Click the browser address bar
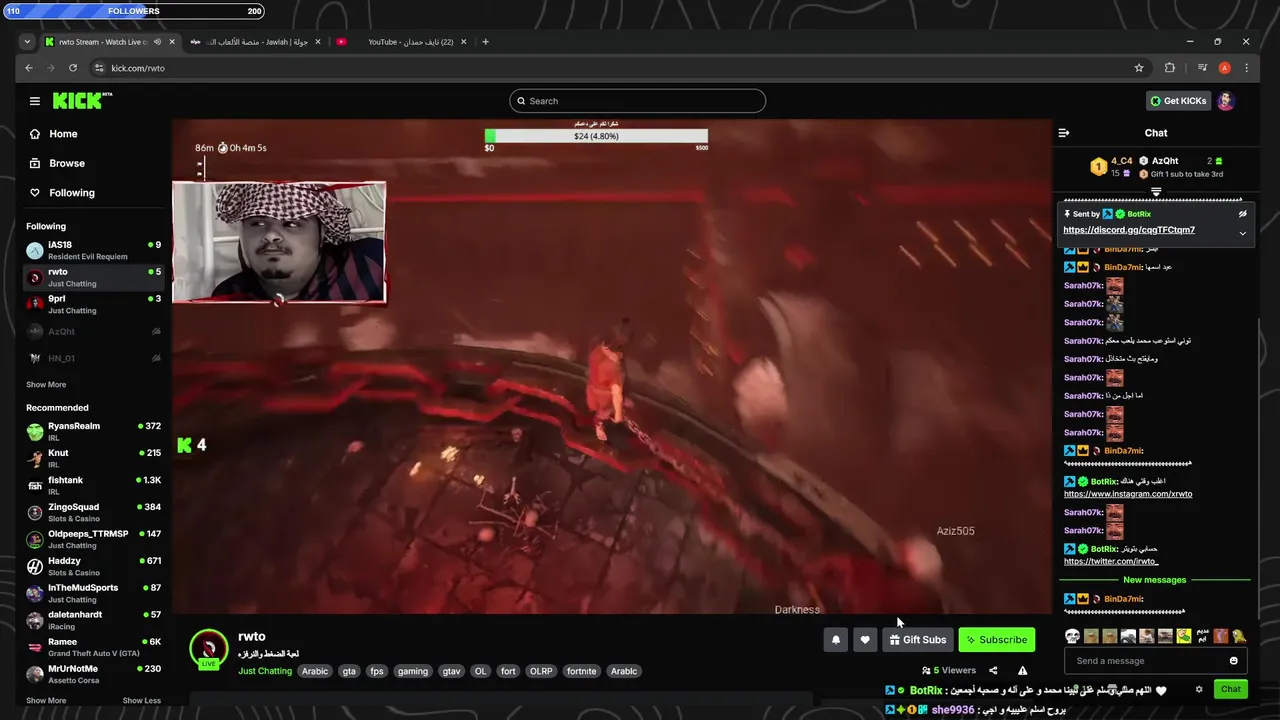This screenshot has height=720, width=1280. tap(620, 68)
